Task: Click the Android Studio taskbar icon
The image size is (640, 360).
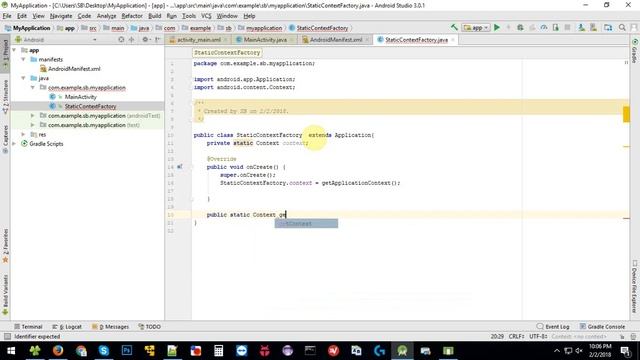Action: click(x=402, y=350)
